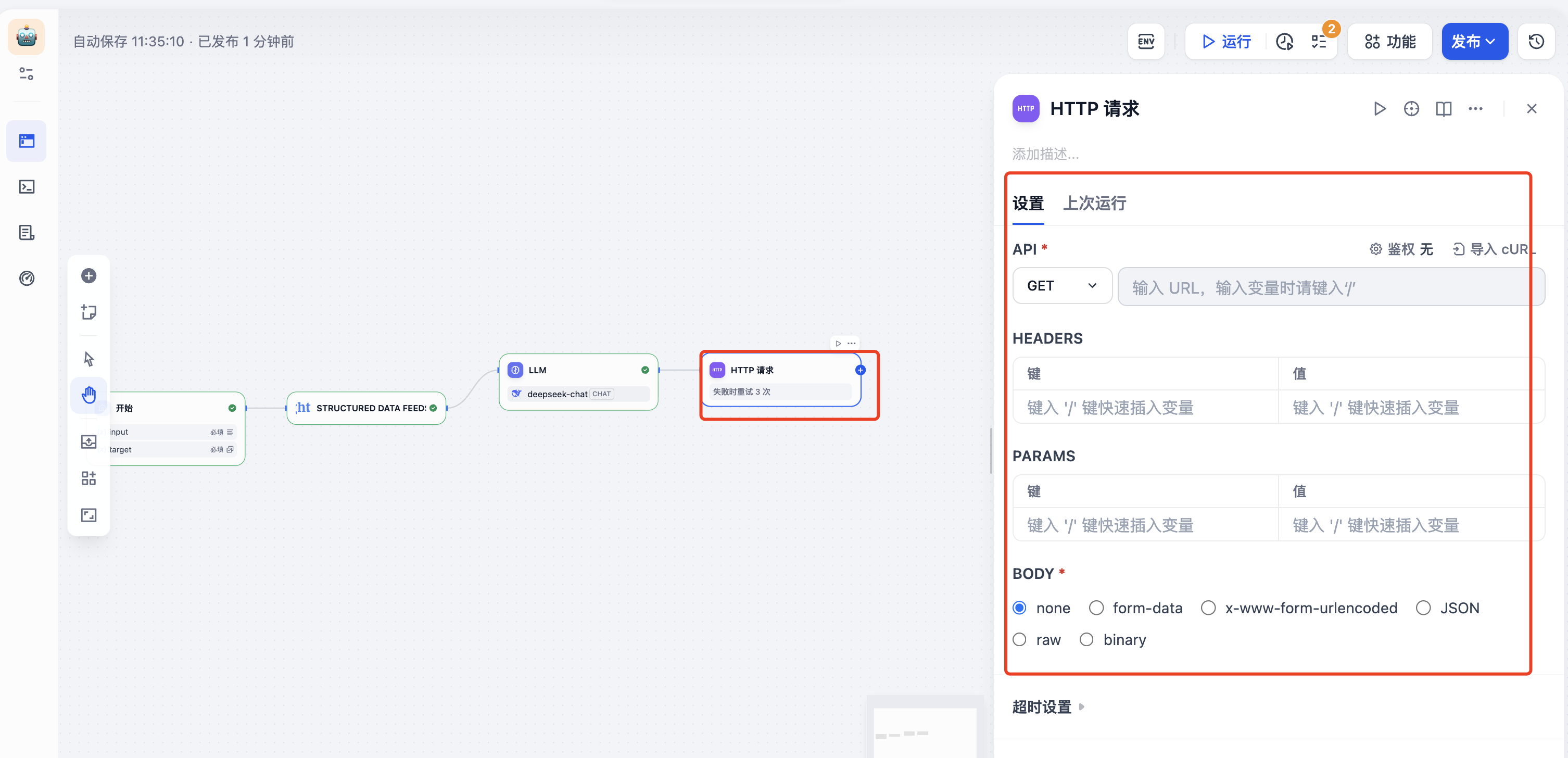Image resolution: width=1568 pixels, height=758 pixels.
Task: Switch to pointer mode arrow icon
Action: (x=89, y=359)
